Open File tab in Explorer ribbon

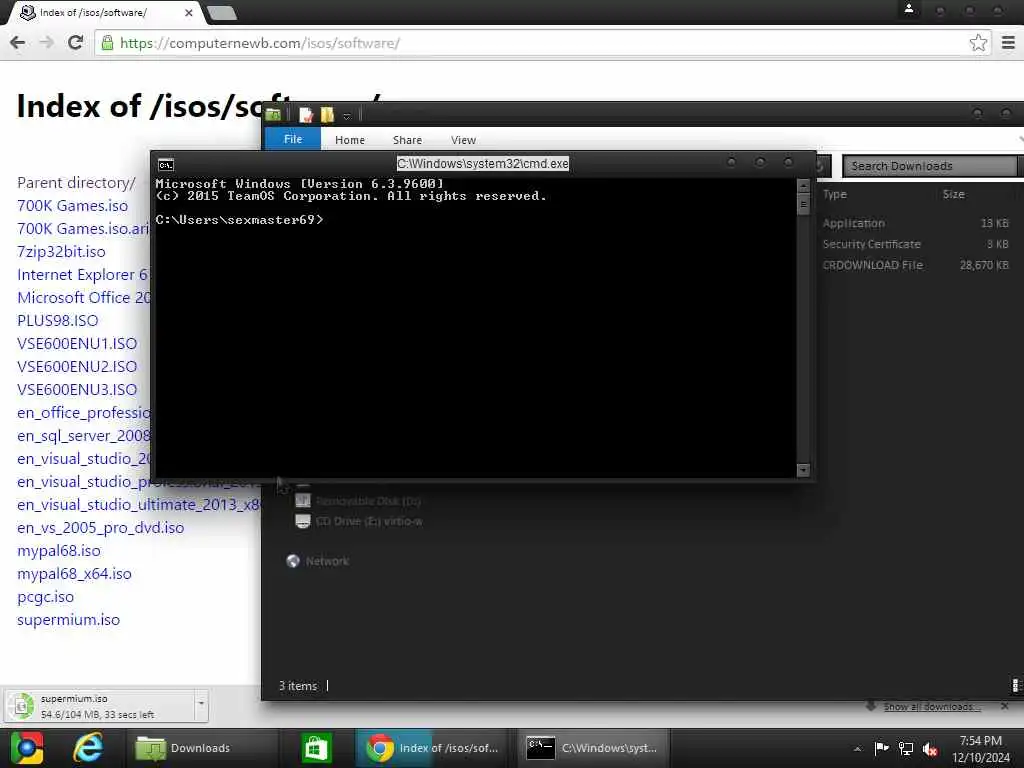(293, 139)
